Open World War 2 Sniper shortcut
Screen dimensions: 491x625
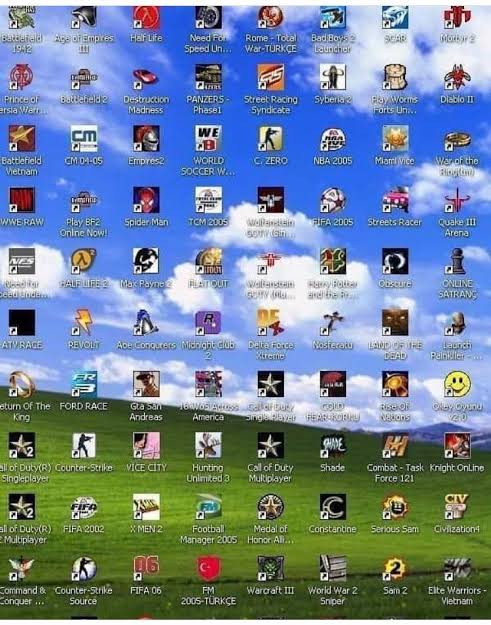(333, 568)
